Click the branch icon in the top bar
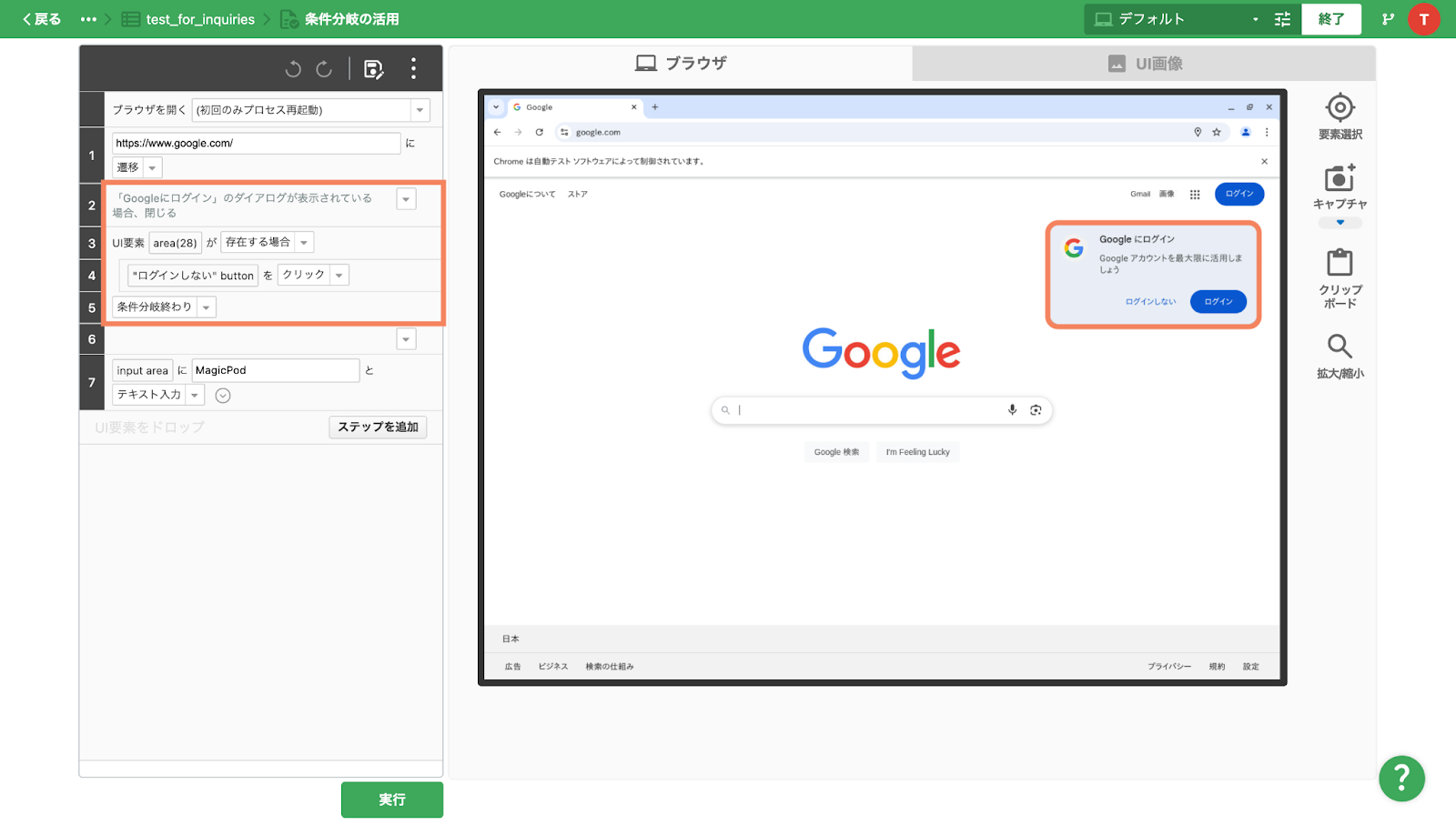The width and height of the screenshot is (1456, 825). [1388, 19]
